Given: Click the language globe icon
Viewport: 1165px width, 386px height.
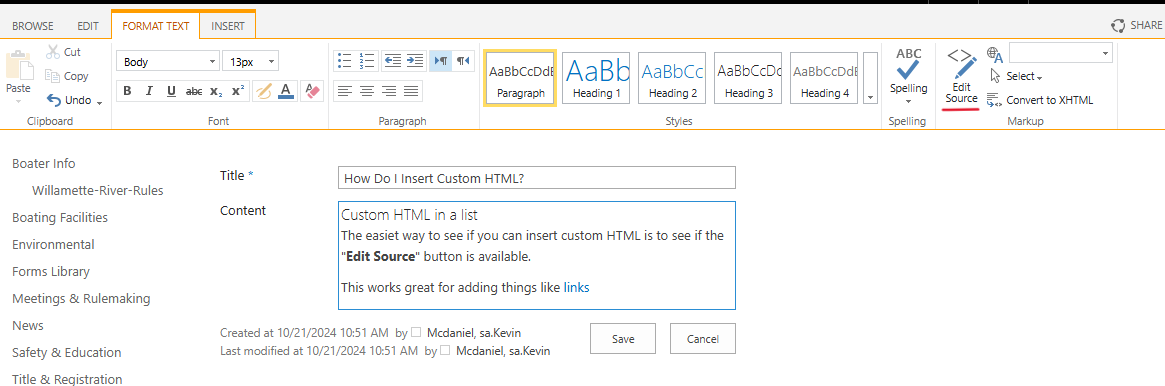Looking at the screenshot, I should point(995,54).
